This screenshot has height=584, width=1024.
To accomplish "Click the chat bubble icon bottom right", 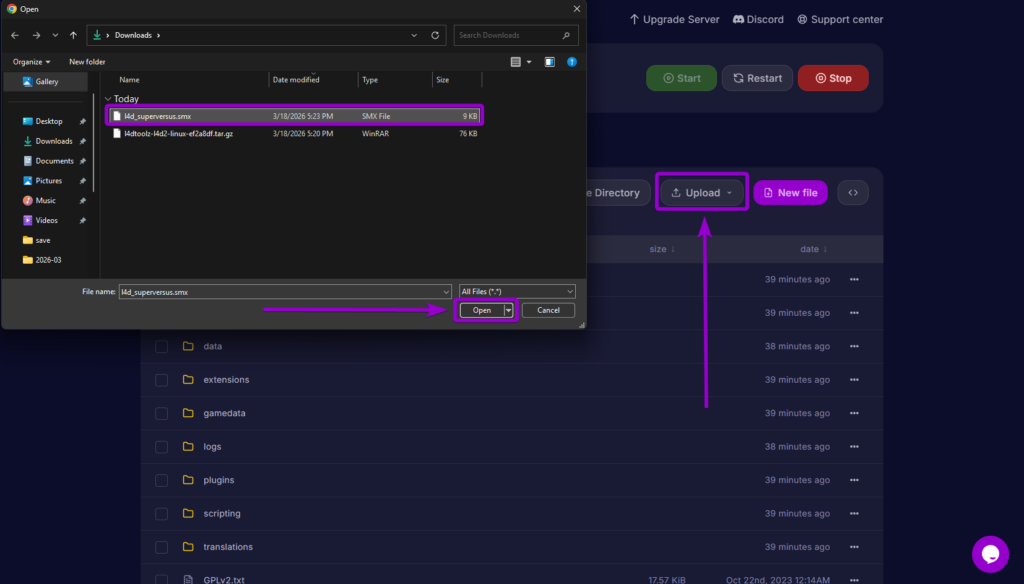I will pyautogui.click(x=990, y=554).
